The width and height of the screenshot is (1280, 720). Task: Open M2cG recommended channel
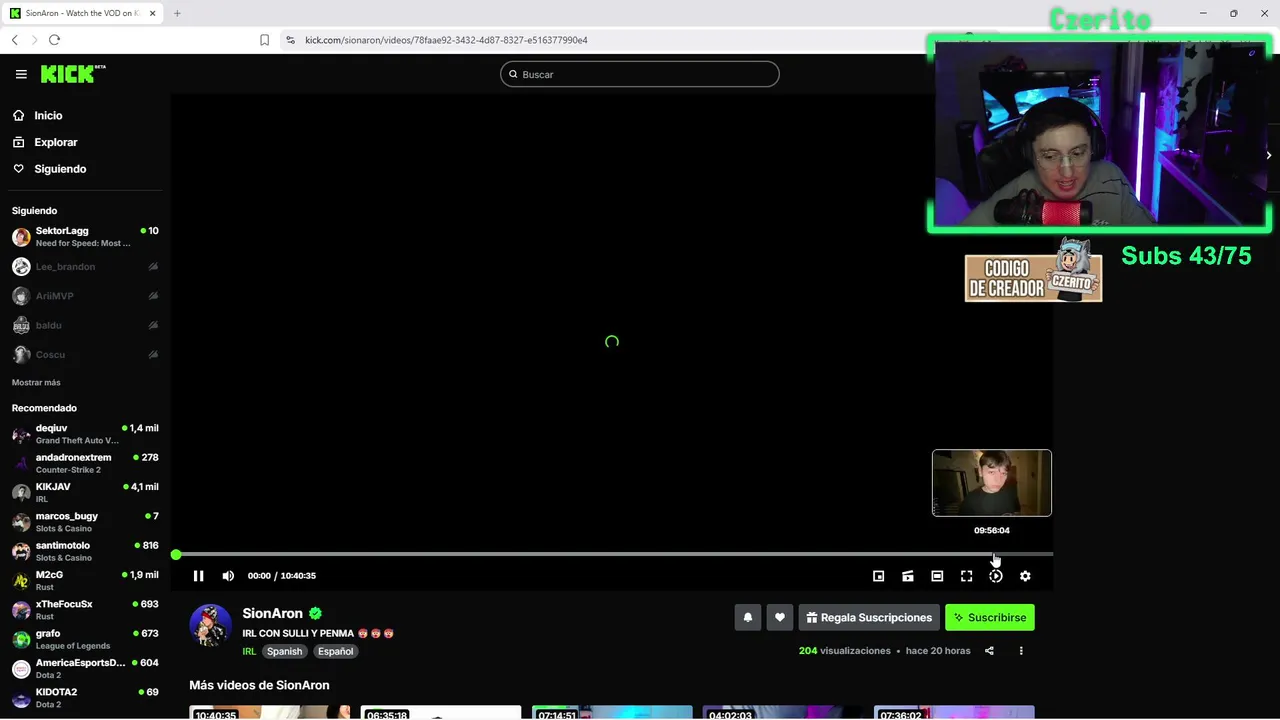pyautogui.click(x=84, y=580)
